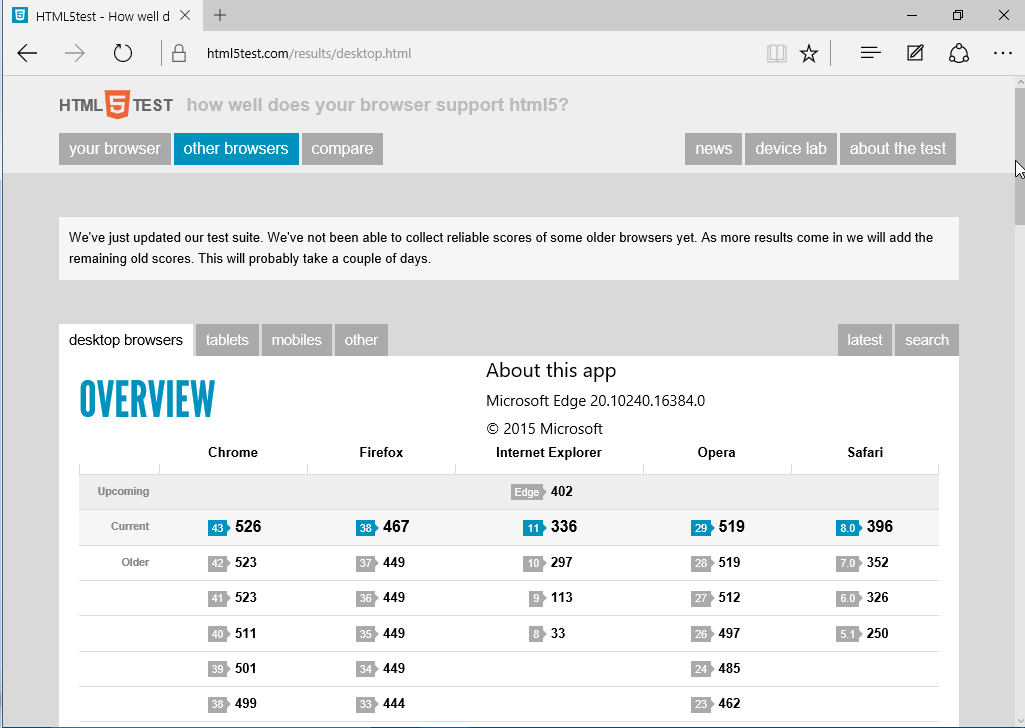Click the HTML5 TEST logo

point(116,105)
